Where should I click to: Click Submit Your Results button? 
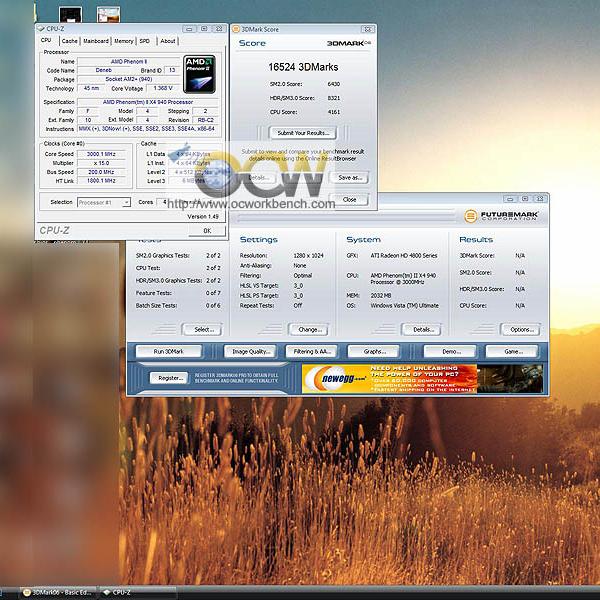(303, 133)
